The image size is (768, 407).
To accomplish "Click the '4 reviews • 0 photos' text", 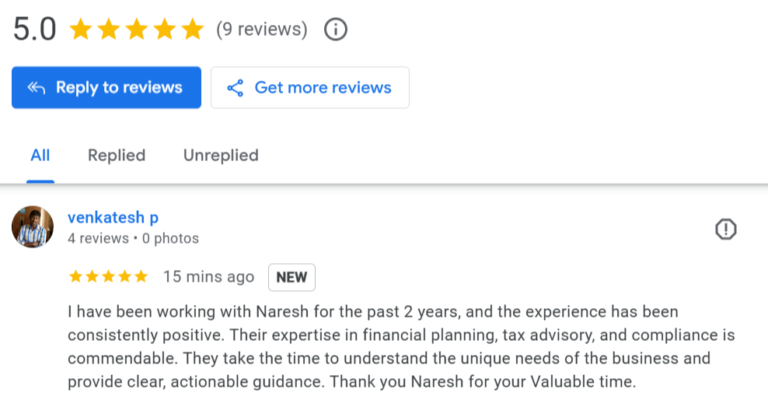I will coord(133,239).
